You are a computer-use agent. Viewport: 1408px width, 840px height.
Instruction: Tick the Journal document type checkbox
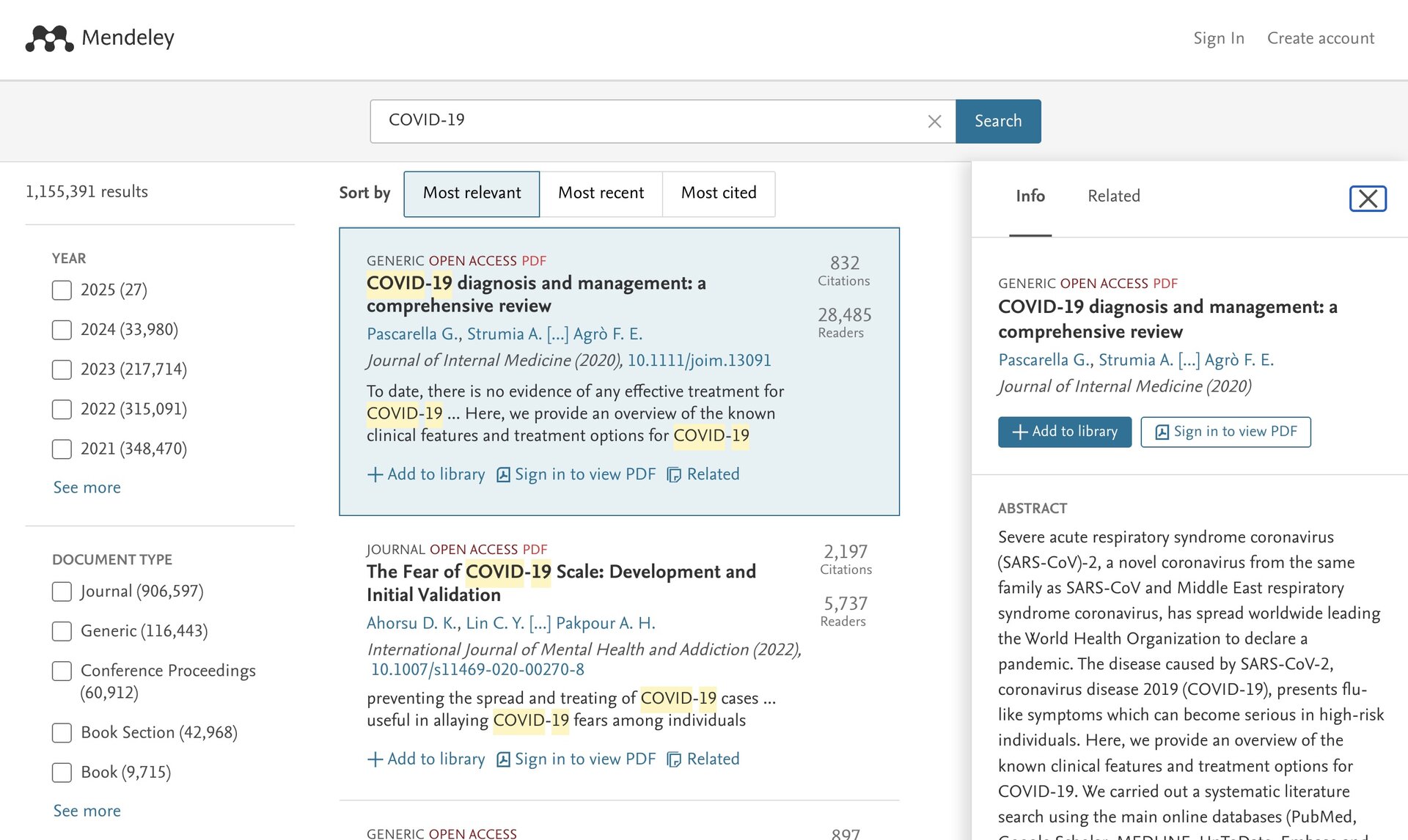62,592
